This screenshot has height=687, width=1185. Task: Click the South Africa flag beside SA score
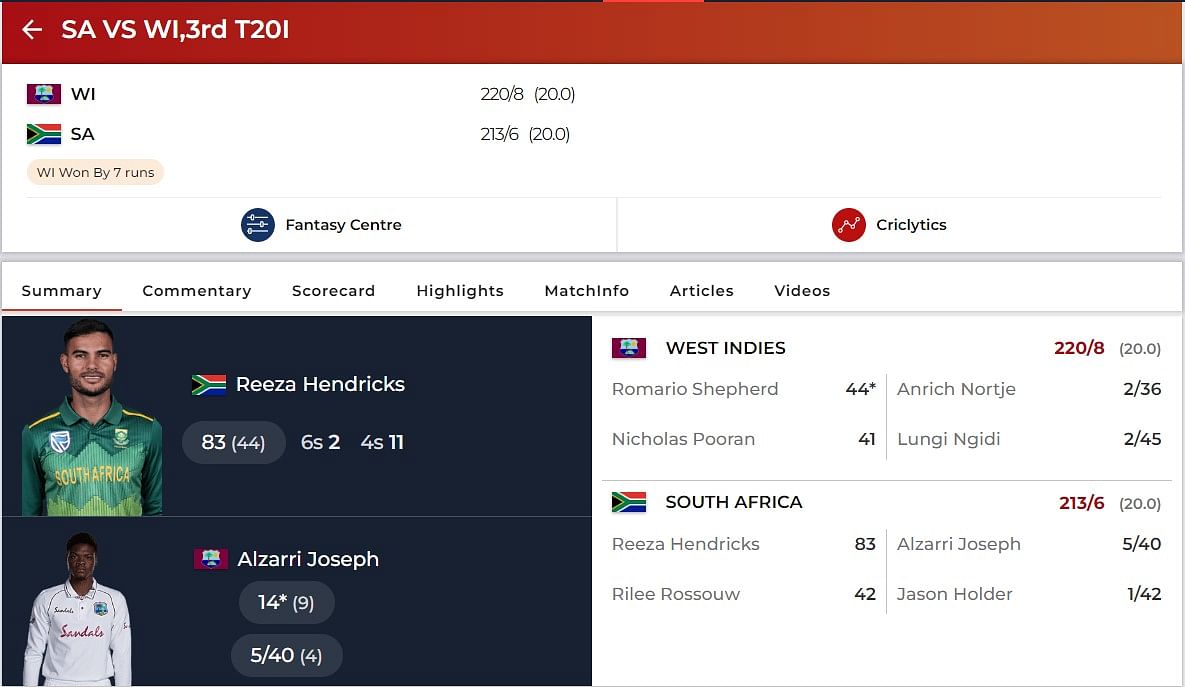(44, 134)
